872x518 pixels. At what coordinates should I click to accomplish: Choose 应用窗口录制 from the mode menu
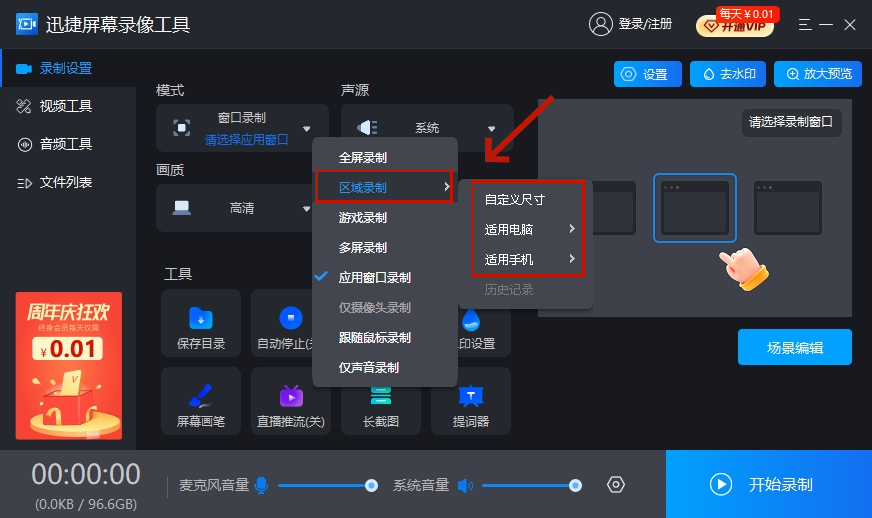tap(385, 278)
